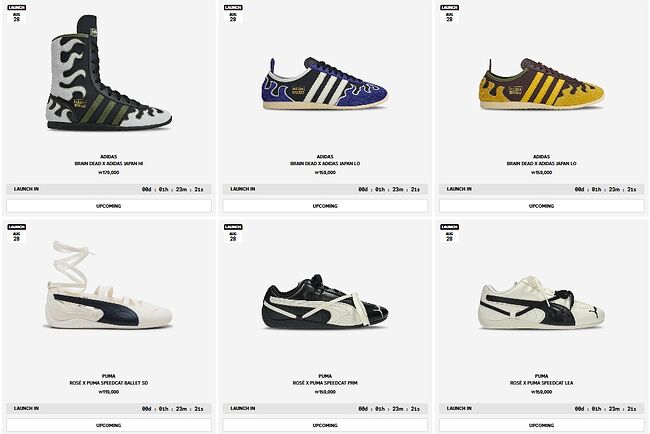The image size is (650, 434).
Task: Open the white Puma ballet shoe with ribbons
Action: point(109,285)
